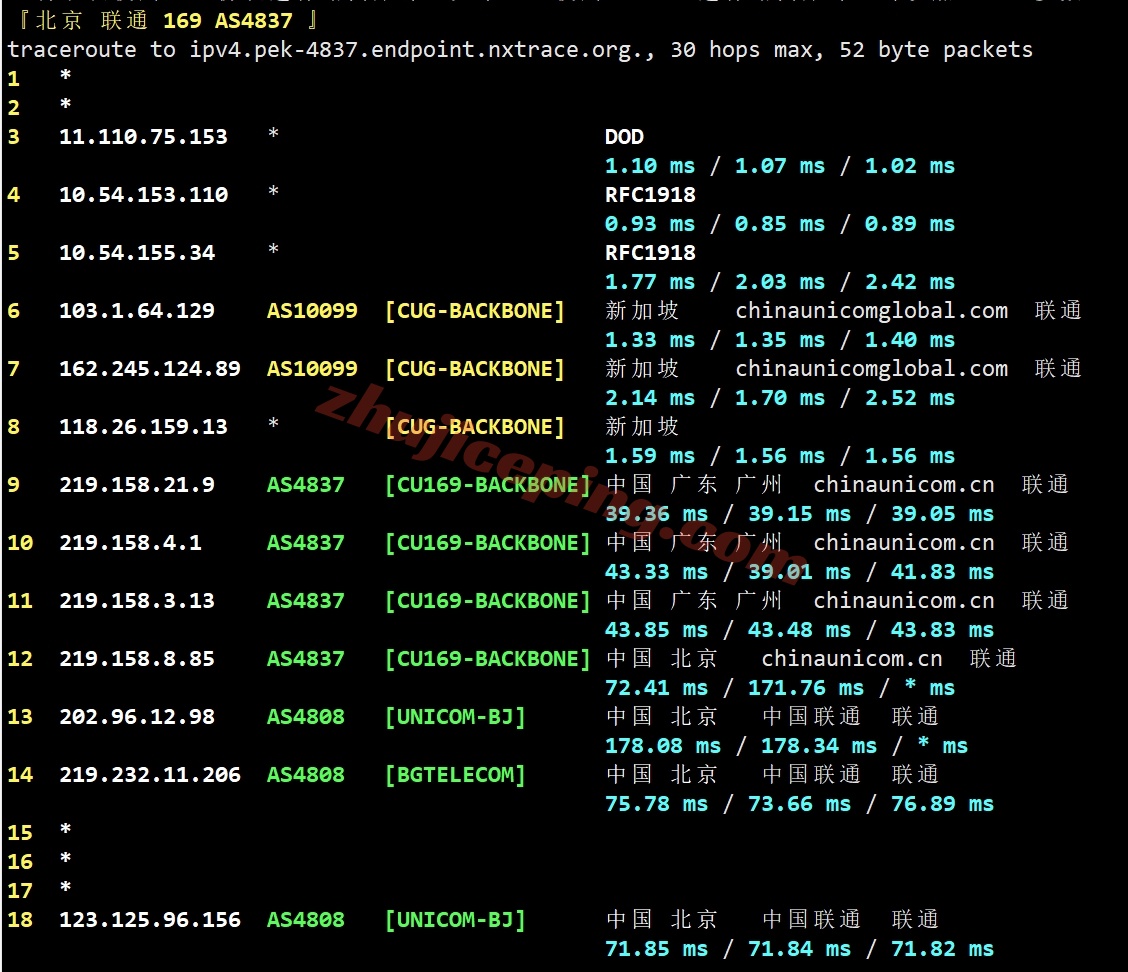
Task: Select the 2.03 ms latency value
Action: pos(780,282)
